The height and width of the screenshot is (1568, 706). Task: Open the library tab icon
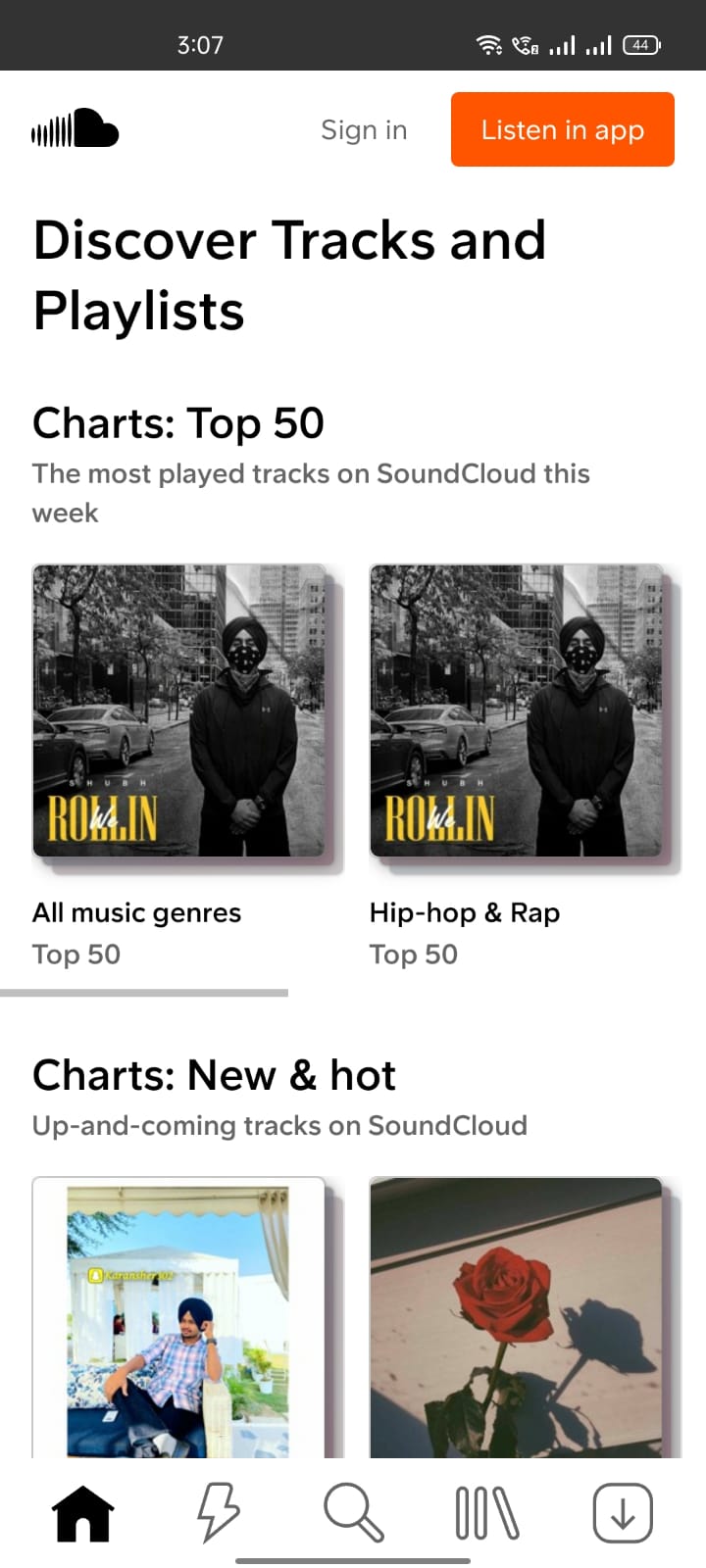click(487, 1513)
